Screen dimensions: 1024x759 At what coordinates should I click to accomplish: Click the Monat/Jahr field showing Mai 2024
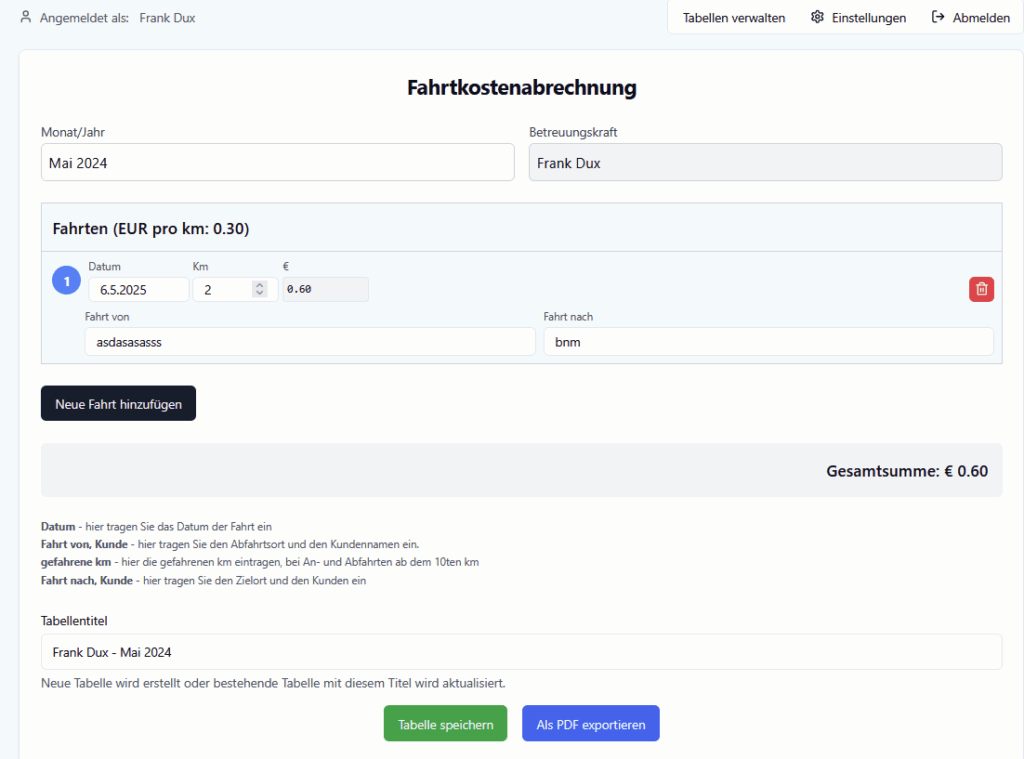click(x=277, y=163)
